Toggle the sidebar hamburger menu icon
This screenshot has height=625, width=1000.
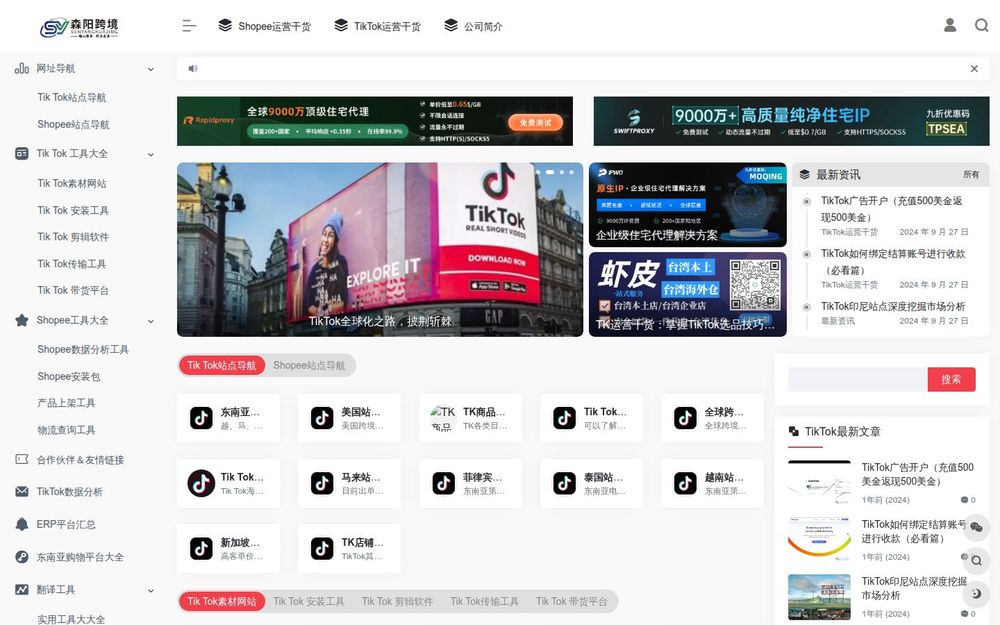[189, 26]
